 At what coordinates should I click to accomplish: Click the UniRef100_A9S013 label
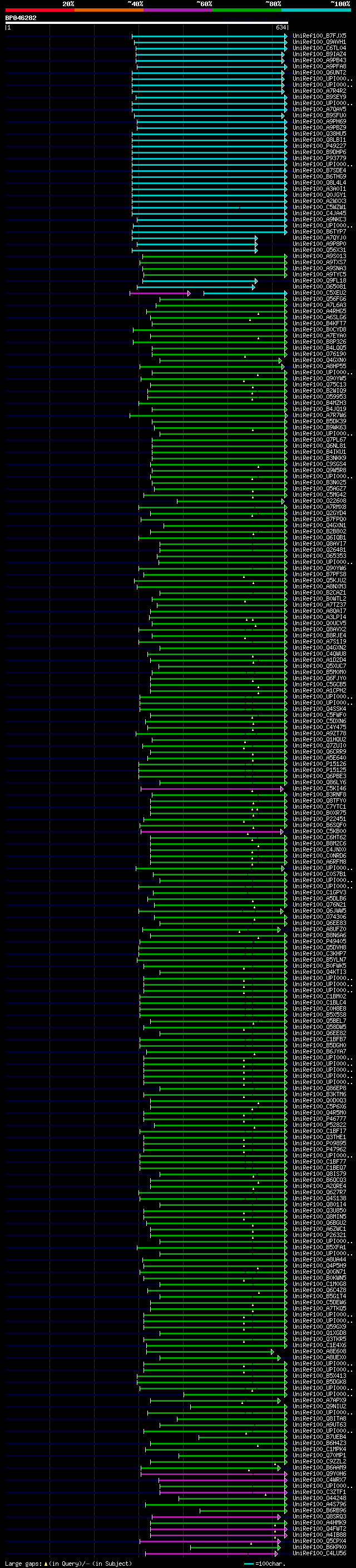(319, 256)
